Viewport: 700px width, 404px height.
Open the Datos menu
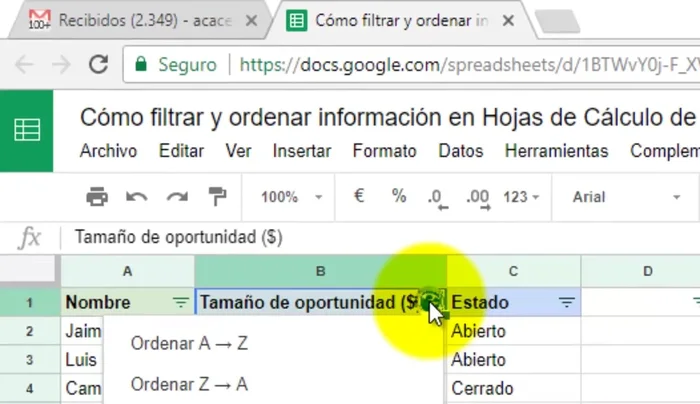(461, 151)
